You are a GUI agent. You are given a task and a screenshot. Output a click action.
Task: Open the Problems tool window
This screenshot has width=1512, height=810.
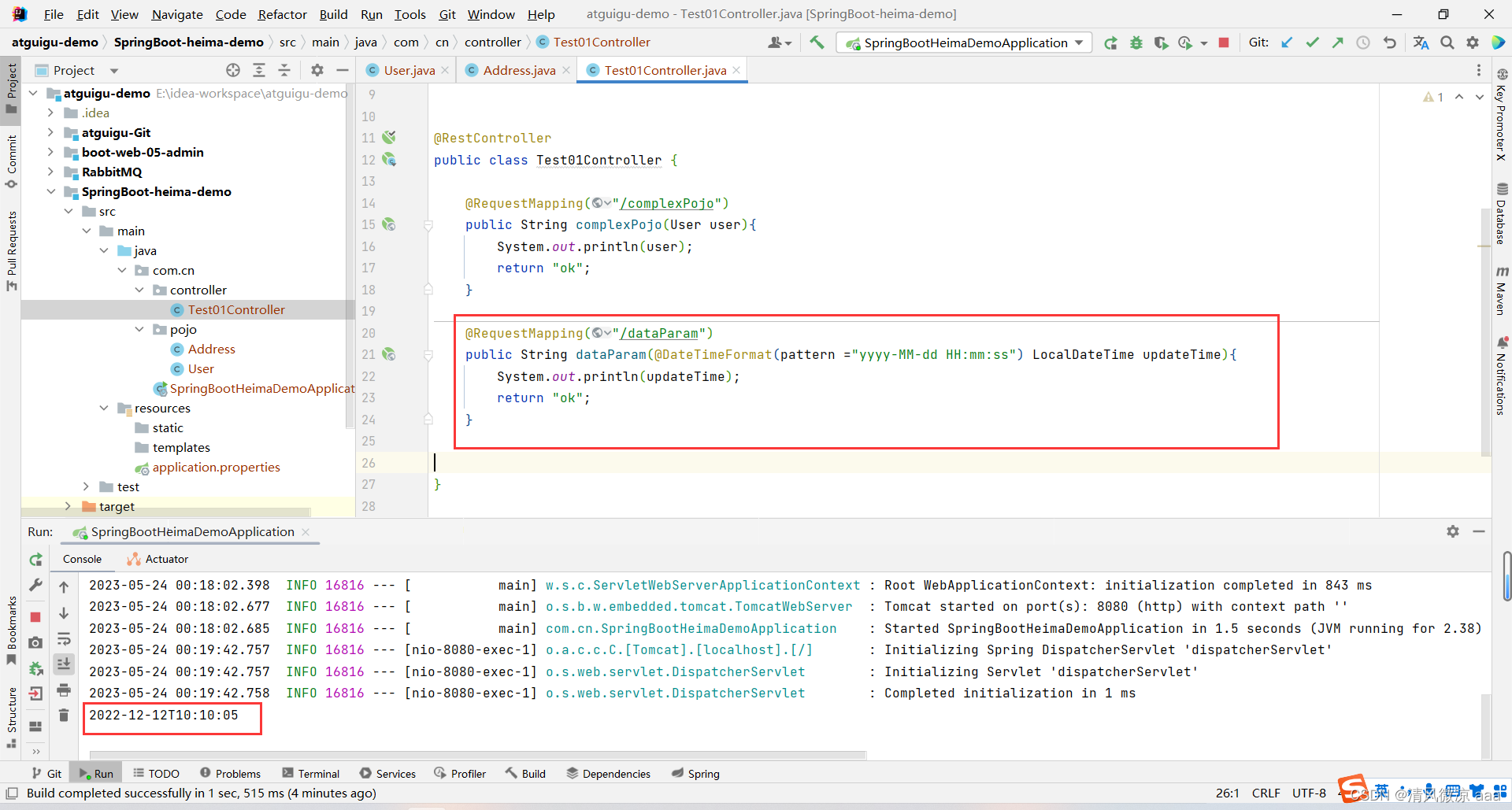coord(230,774)
